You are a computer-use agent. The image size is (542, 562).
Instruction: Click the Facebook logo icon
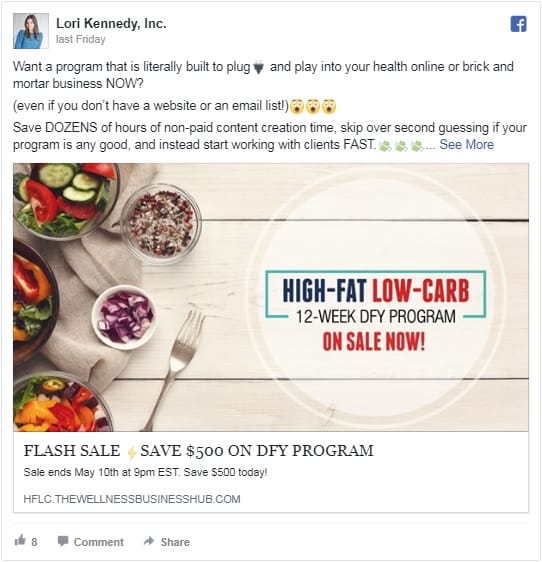518,24
